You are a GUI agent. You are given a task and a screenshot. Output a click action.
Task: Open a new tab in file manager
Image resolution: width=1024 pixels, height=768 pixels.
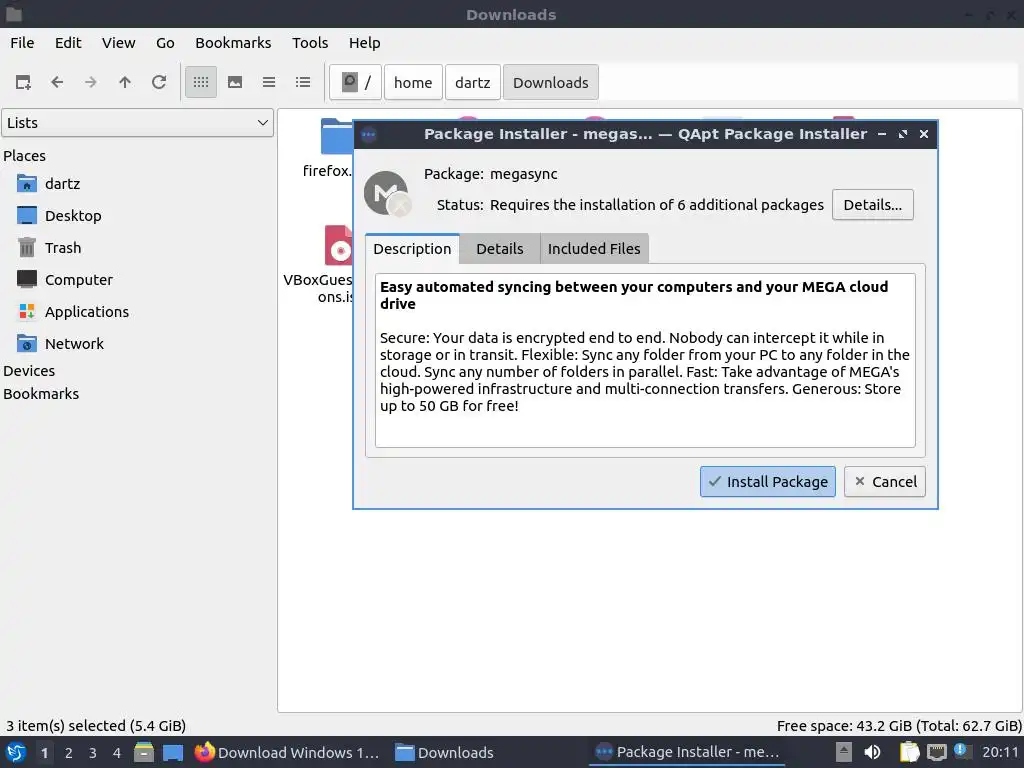coord(23,82)
